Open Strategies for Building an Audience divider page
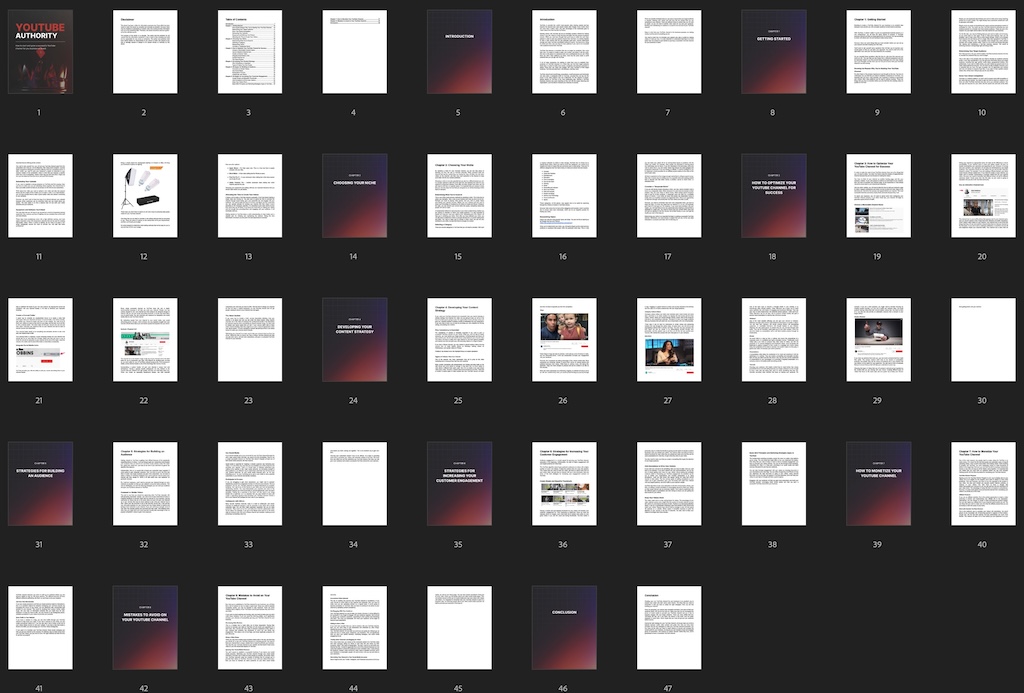The height and width of the screenshot is (693, 1024). (40, 483)
